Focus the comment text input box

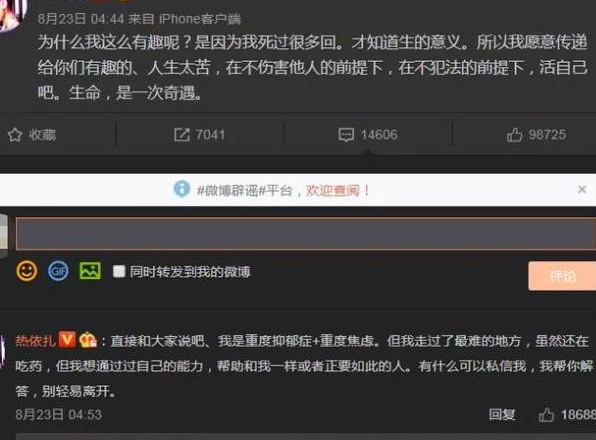point(306,234)
